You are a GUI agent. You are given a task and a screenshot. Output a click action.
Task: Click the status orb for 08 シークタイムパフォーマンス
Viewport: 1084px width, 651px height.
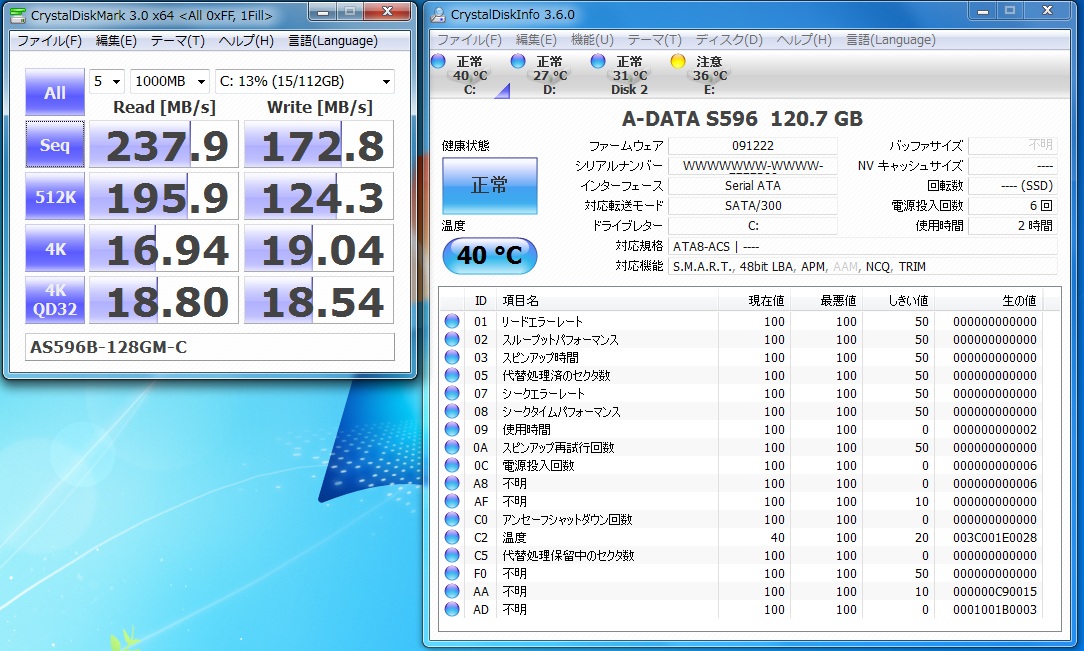[x=452, y=411]
